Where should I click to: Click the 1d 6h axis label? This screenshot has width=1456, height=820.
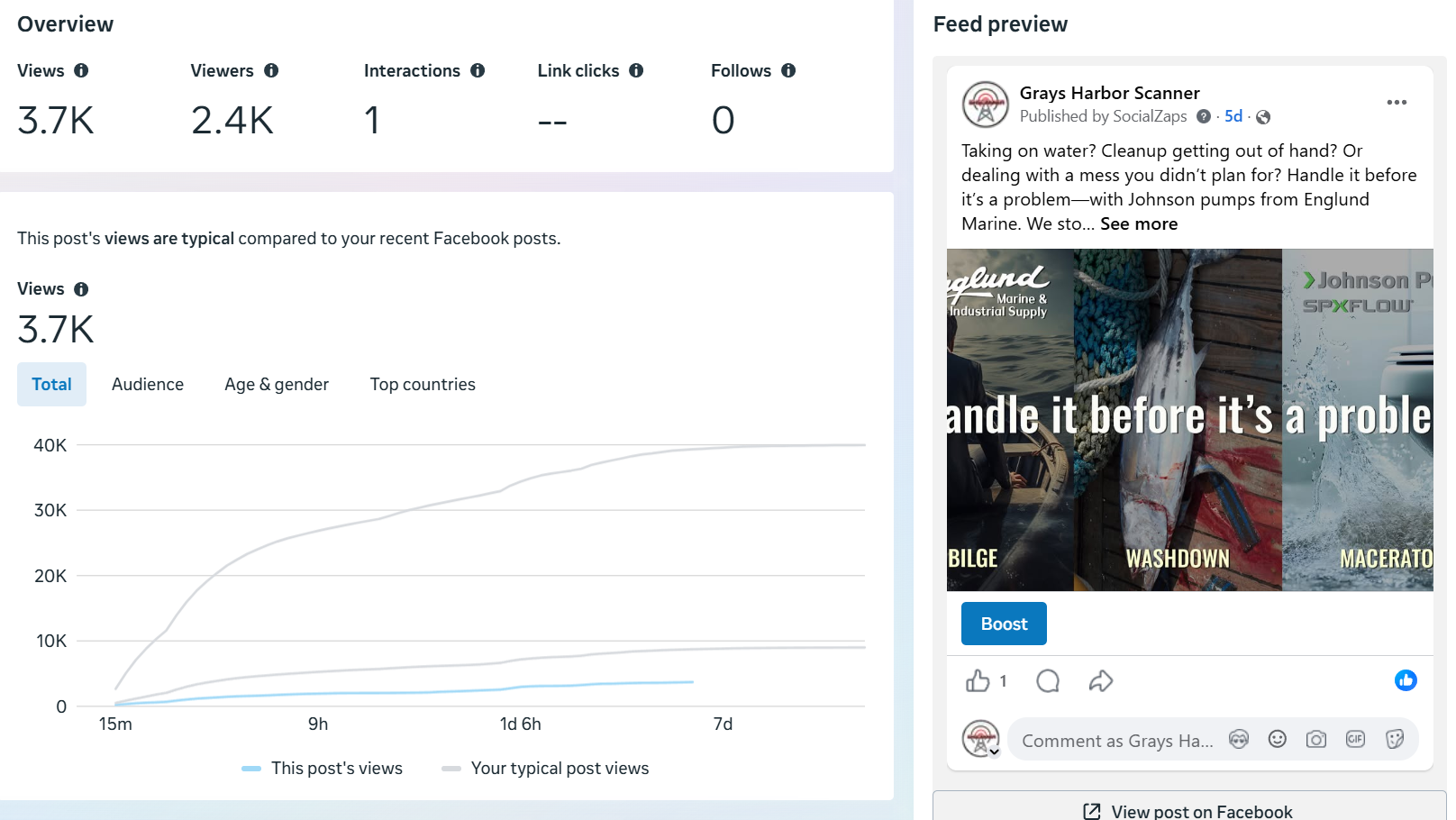[x=521, y=724]
